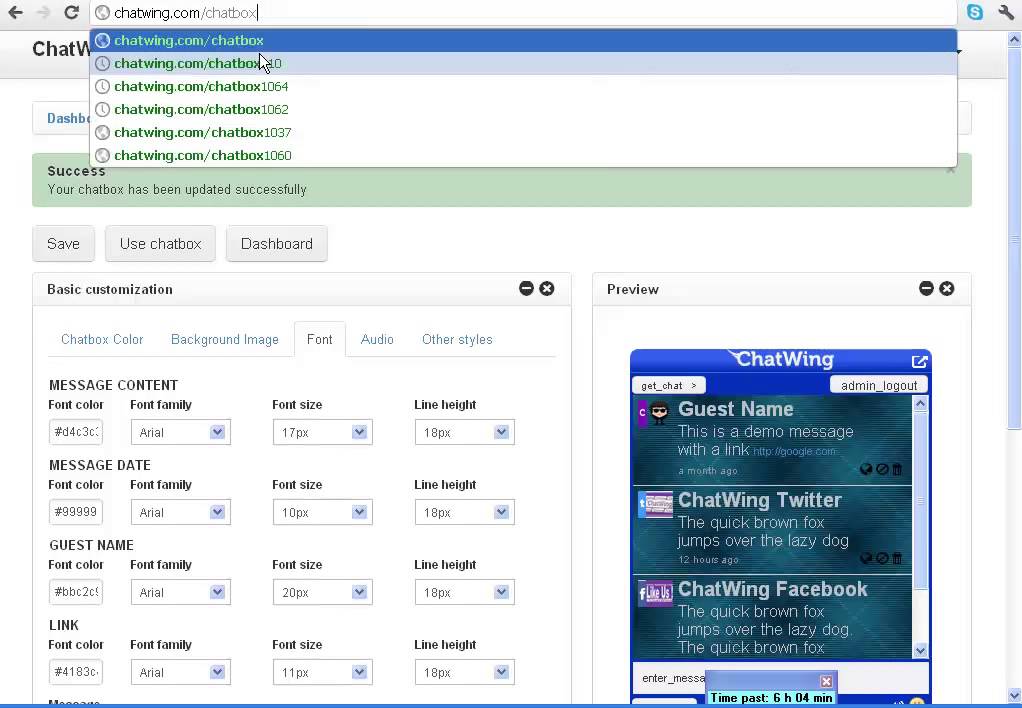The width and height of the screenshot is (1022, 708).
Task: Open the Other styles tab
Action: [x=457, y=339]
